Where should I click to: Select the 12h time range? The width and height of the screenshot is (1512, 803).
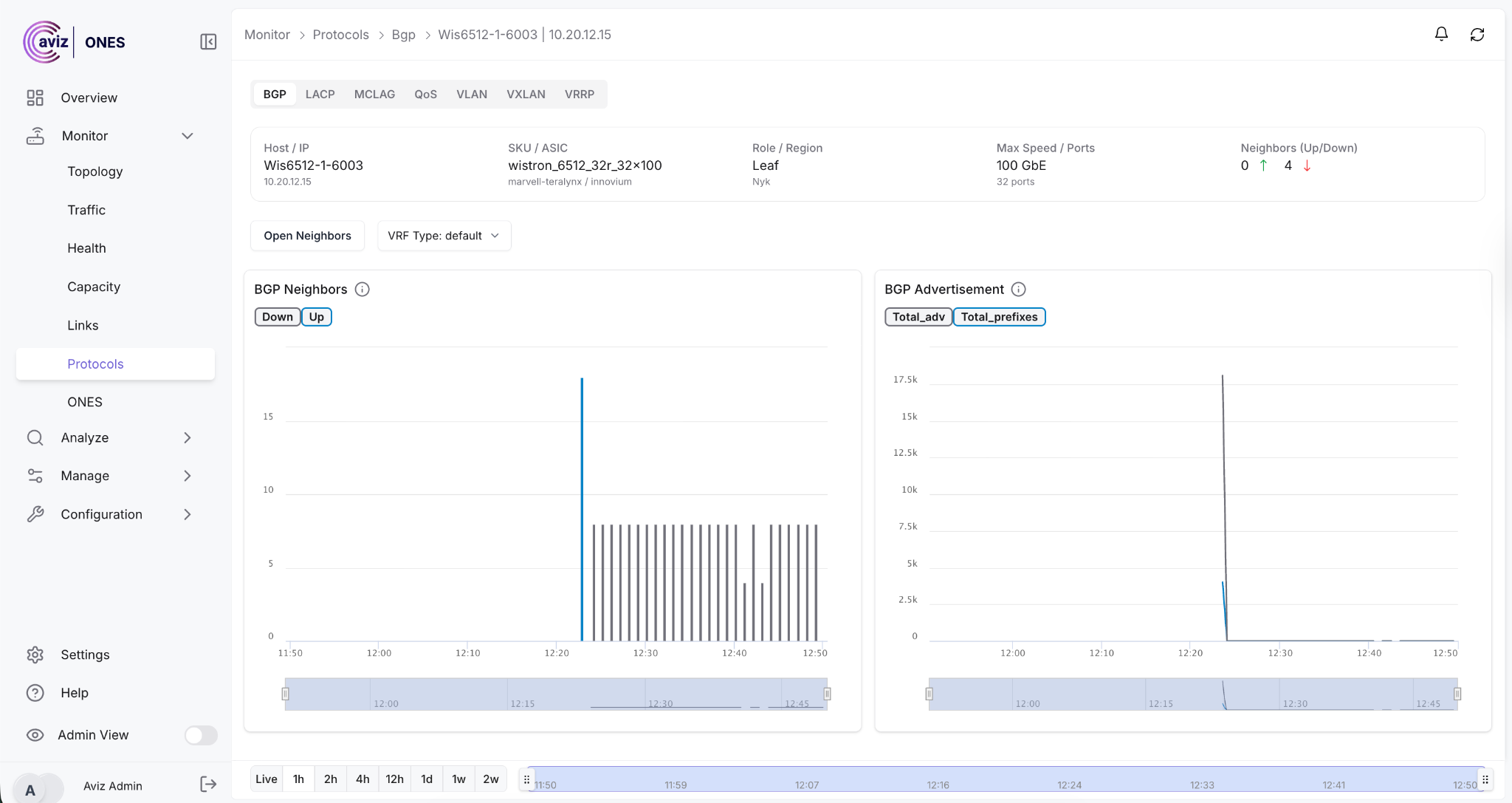pyautogui.click(x=394, y=779)
